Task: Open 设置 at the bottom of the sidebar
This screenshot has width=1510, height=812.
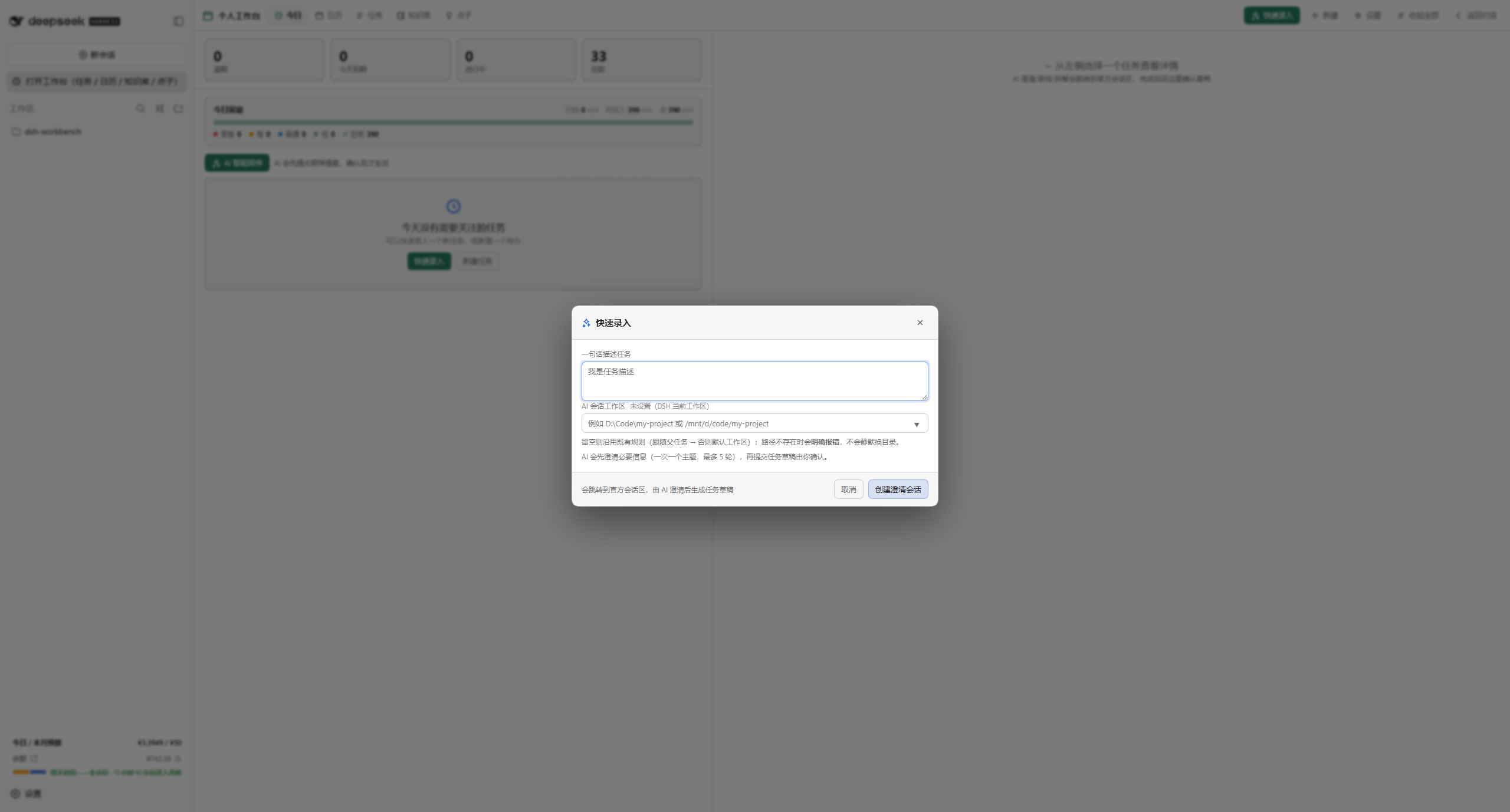Action: [x=27, y=794]
